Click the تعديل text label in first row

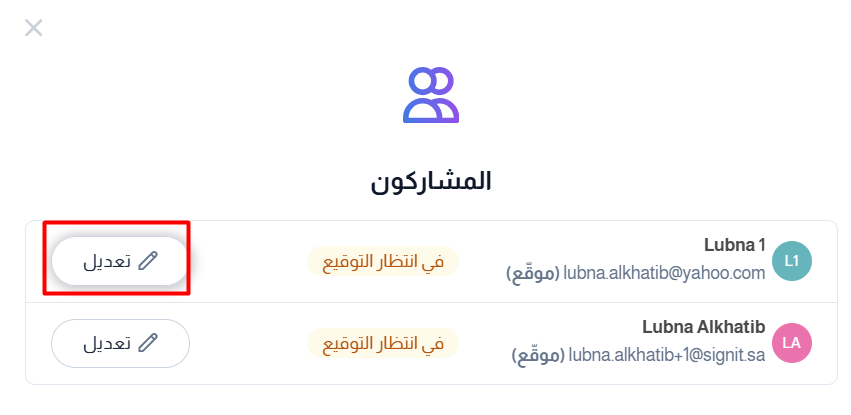pyautogui.click(x=107, y=261)
